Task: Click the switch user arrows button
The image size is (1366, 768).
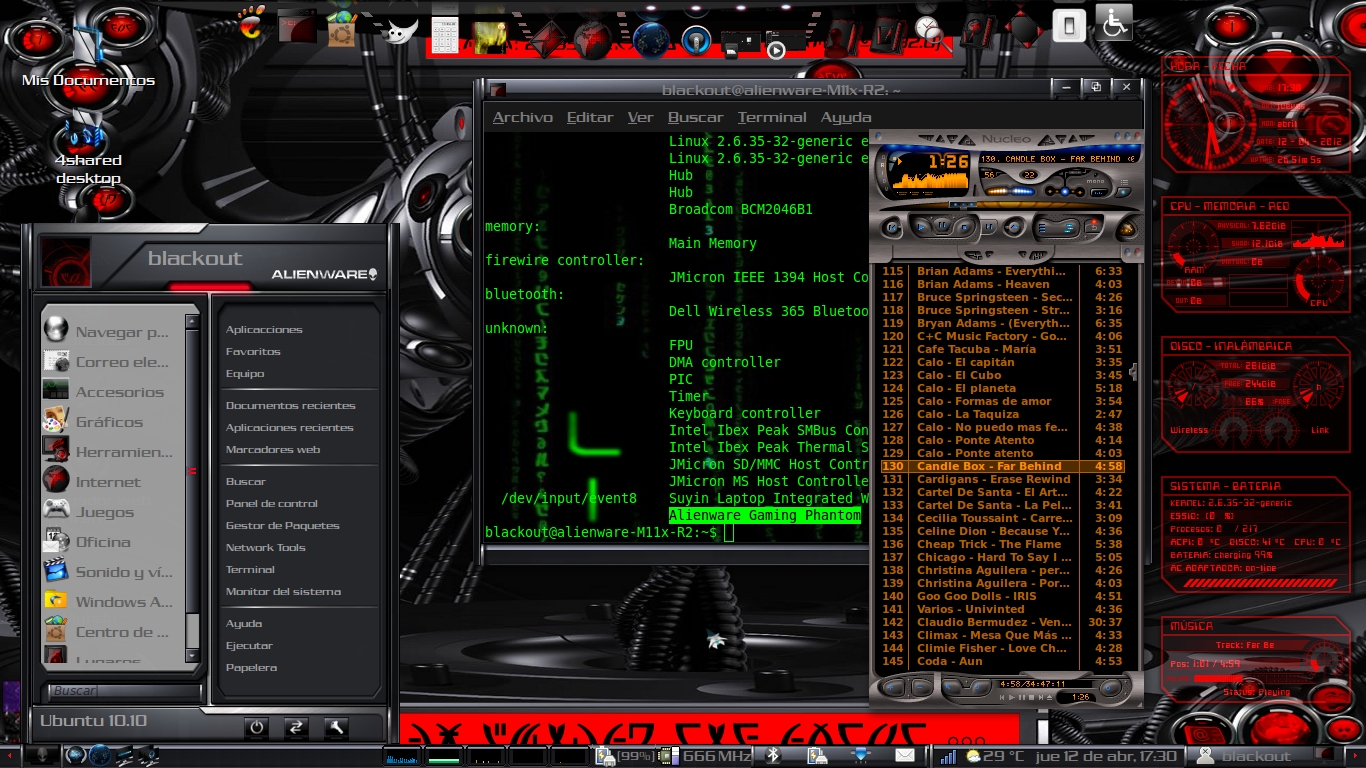Action: (x=296, y=728)
